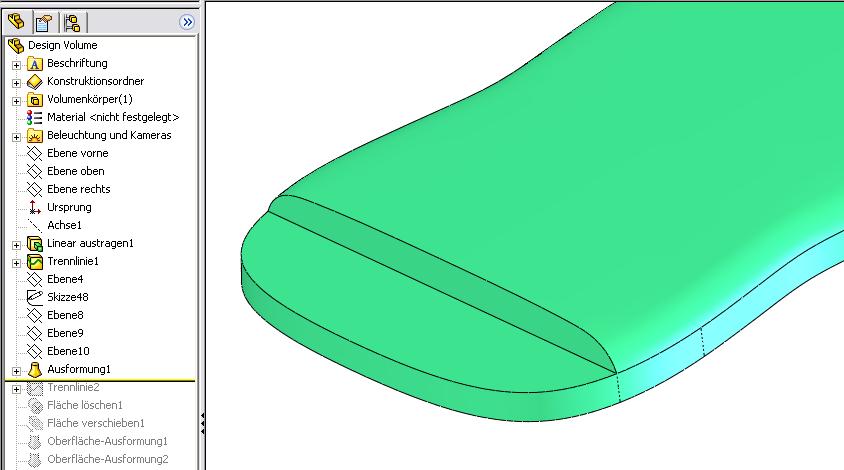Expand the Volumenkörper(1) folder
844x470 pixels.
(x=16, y=101)
